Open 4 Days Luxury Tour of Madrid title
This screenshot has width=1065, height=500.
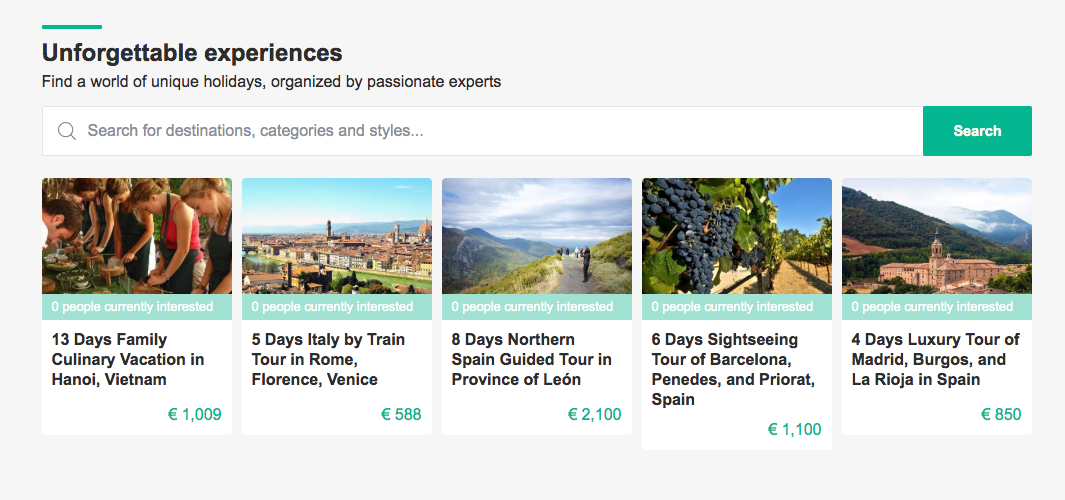(935, 359)
